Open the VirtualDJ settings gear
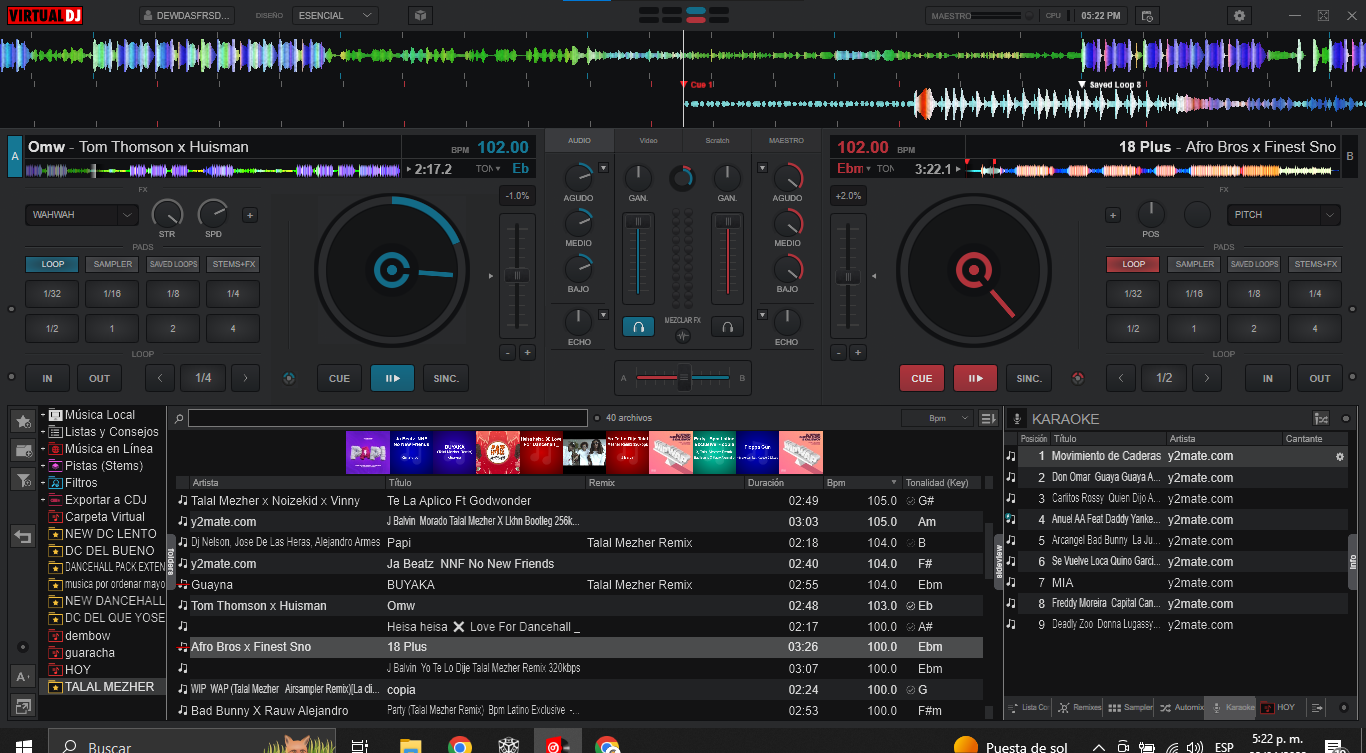Viewport: 1366px width, 753px height. [1240, 15]
